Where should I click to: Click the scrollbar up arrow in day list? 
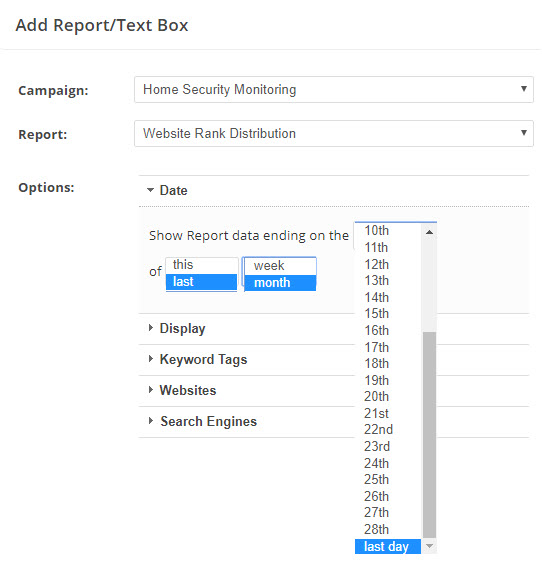[x=429, y=232]
